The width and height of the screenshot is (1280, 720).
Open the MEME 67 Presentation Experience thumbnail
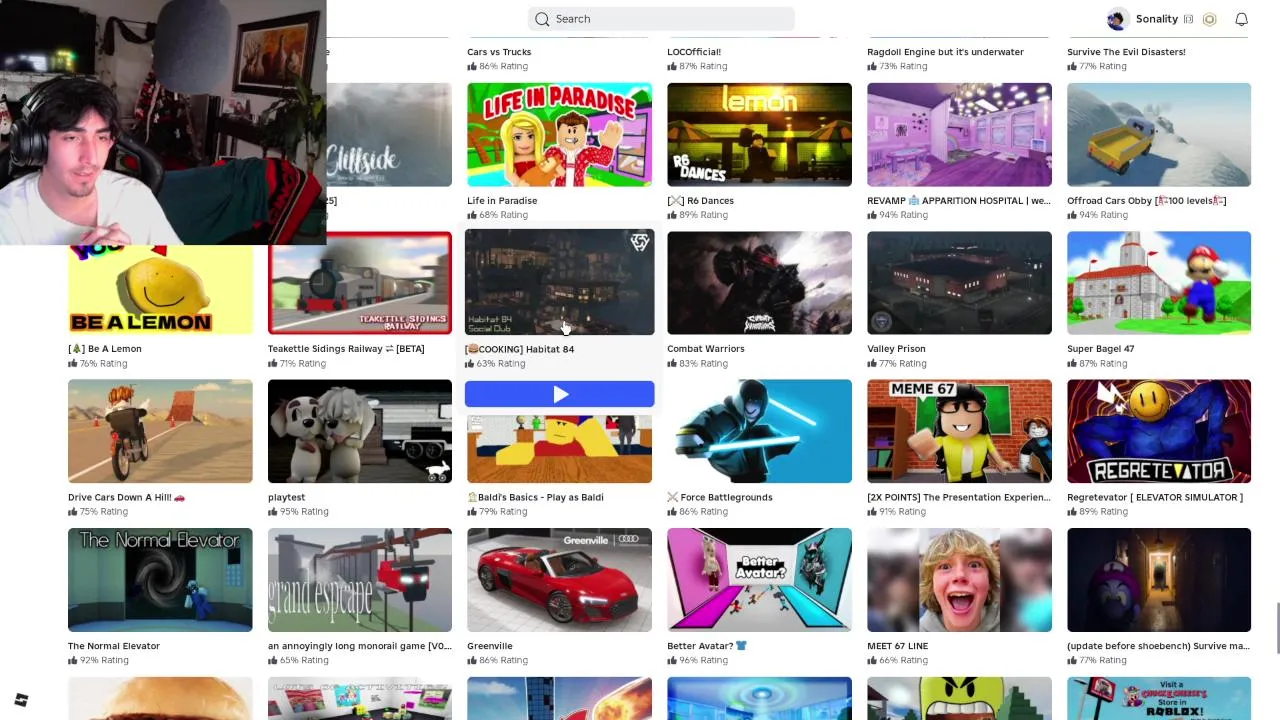click(x=959, y=431)
